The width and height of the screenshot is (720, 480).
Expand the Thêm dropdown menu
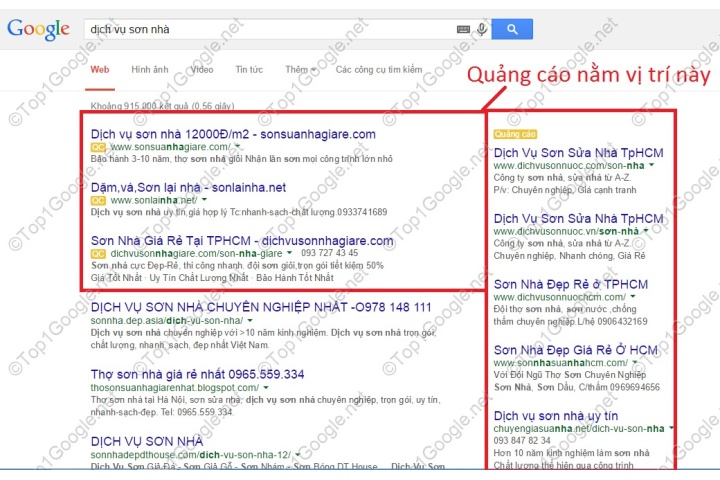[x=301, y=70]
